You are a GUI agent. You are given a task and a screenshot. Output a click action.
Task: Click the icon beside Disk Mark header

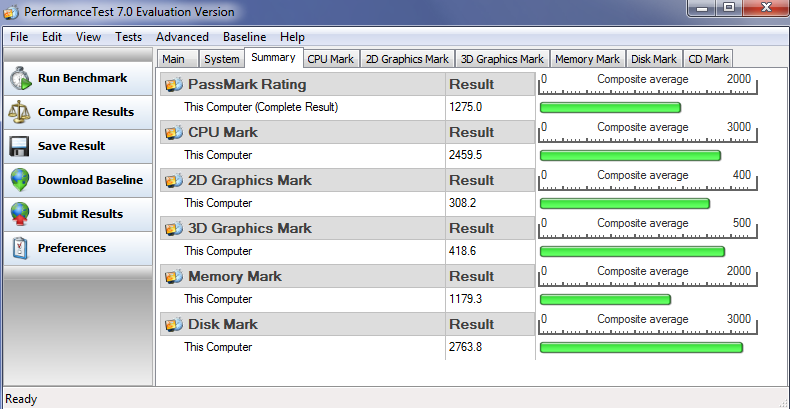coord(174,324)
